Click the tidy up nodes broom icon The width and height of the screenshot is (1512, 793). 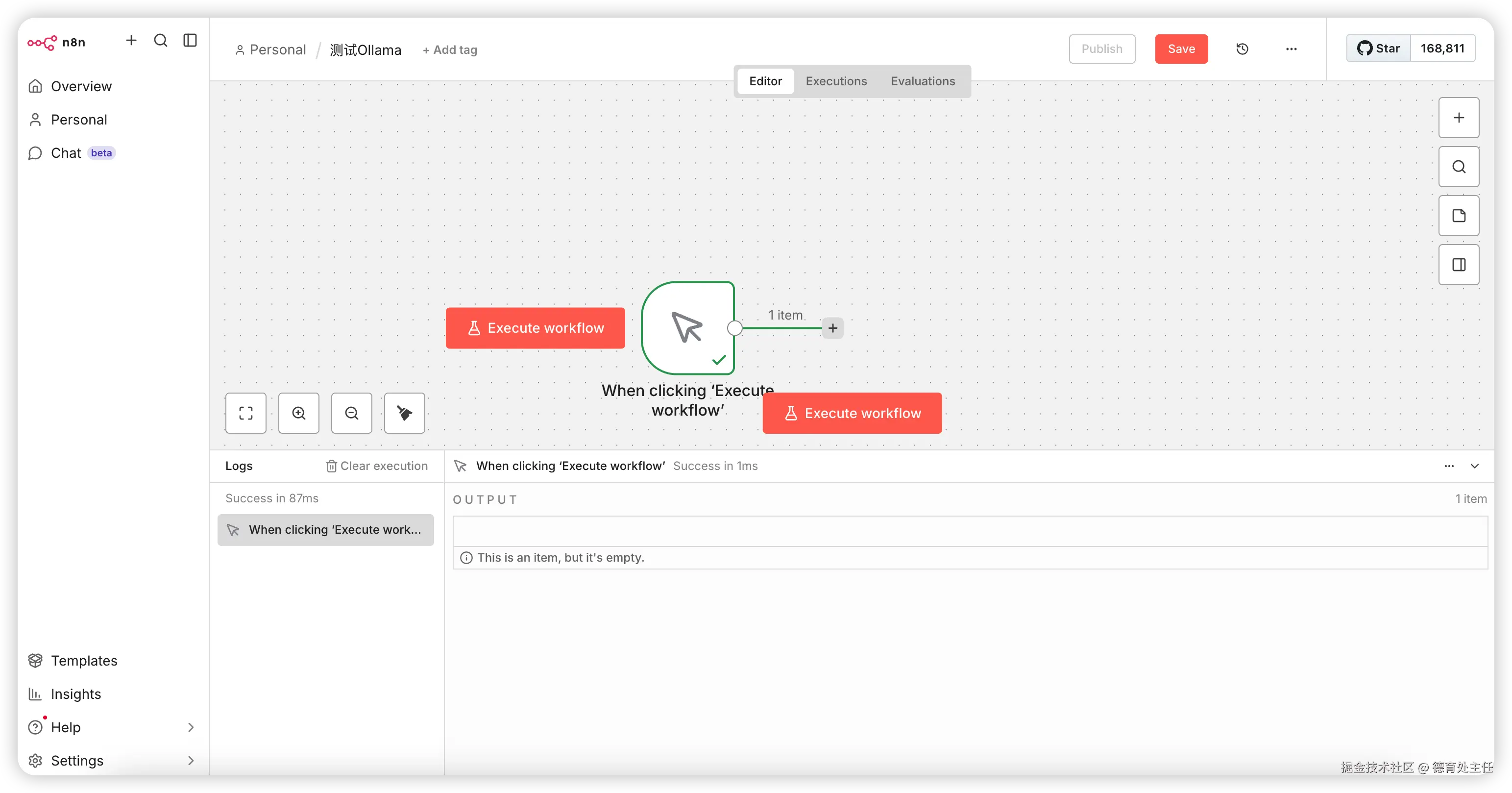(404, 413)
